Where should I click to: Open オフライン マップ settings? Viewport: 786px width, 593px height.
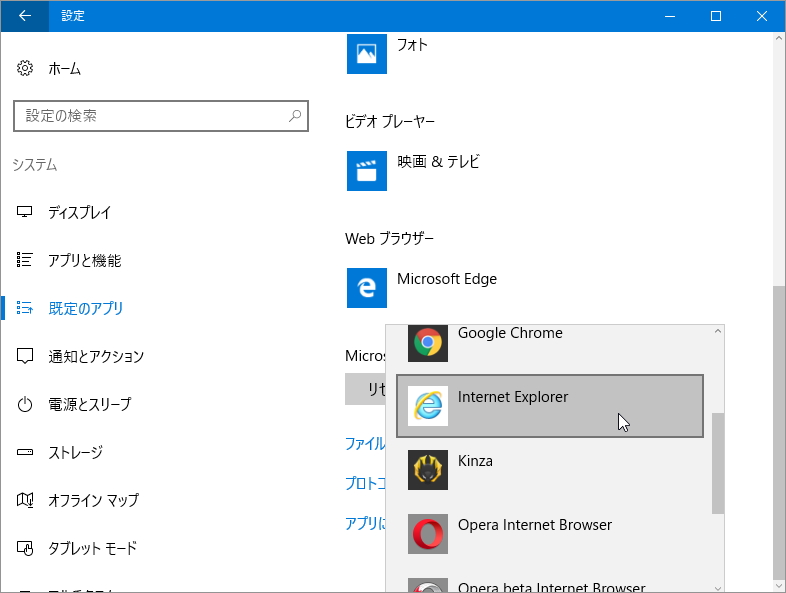click(94, 500)
